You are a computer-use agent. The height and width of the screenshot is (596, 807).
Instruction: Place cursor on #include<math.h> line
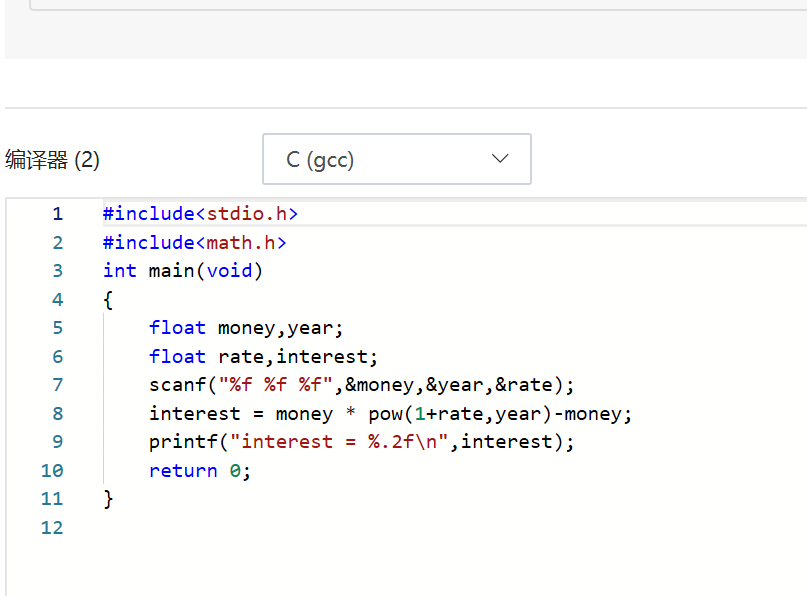click(195, 242)
